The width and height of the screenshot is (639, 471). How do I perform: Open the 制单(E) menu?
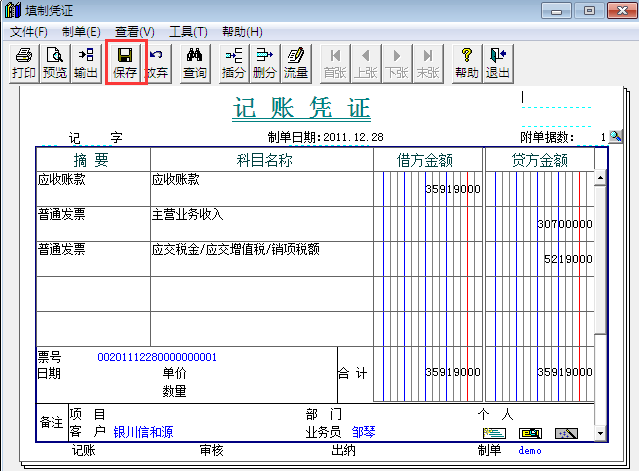click(x=81, y=33)
